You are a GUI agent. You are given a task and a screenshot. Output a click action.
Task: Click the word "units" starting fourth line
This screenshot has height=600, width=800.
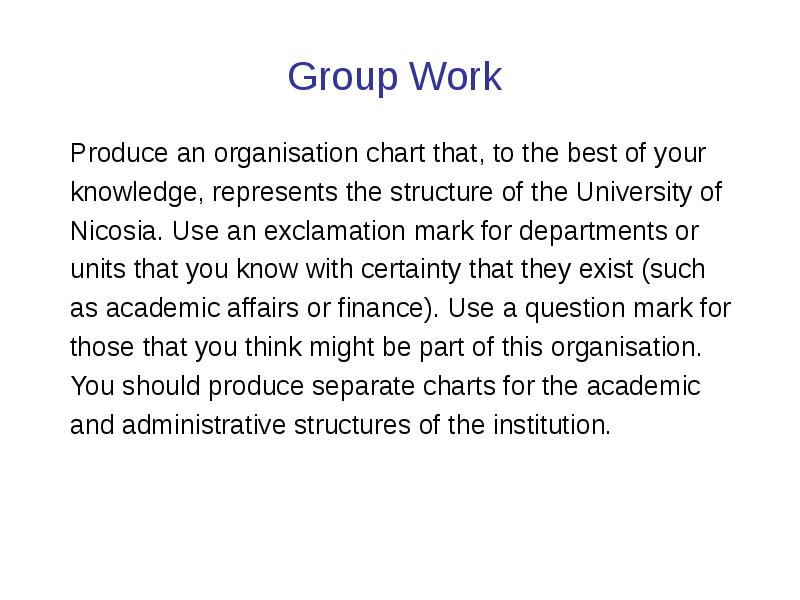click(92, 270)
